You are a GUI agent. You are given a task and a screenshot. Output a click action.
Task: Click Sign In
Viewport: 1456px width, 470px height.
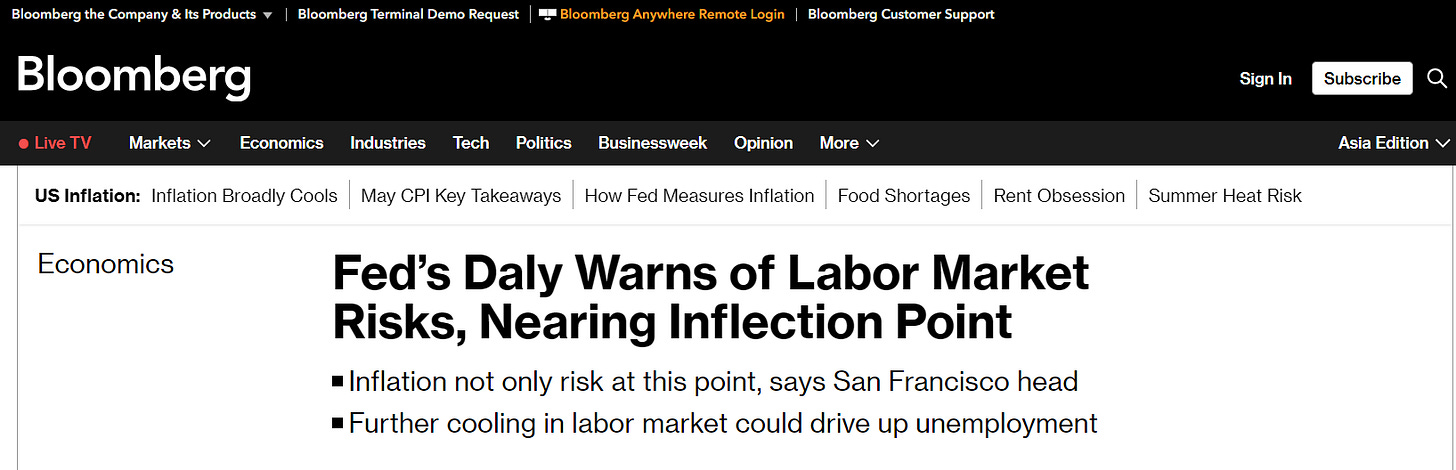(x=1265, y=78)
